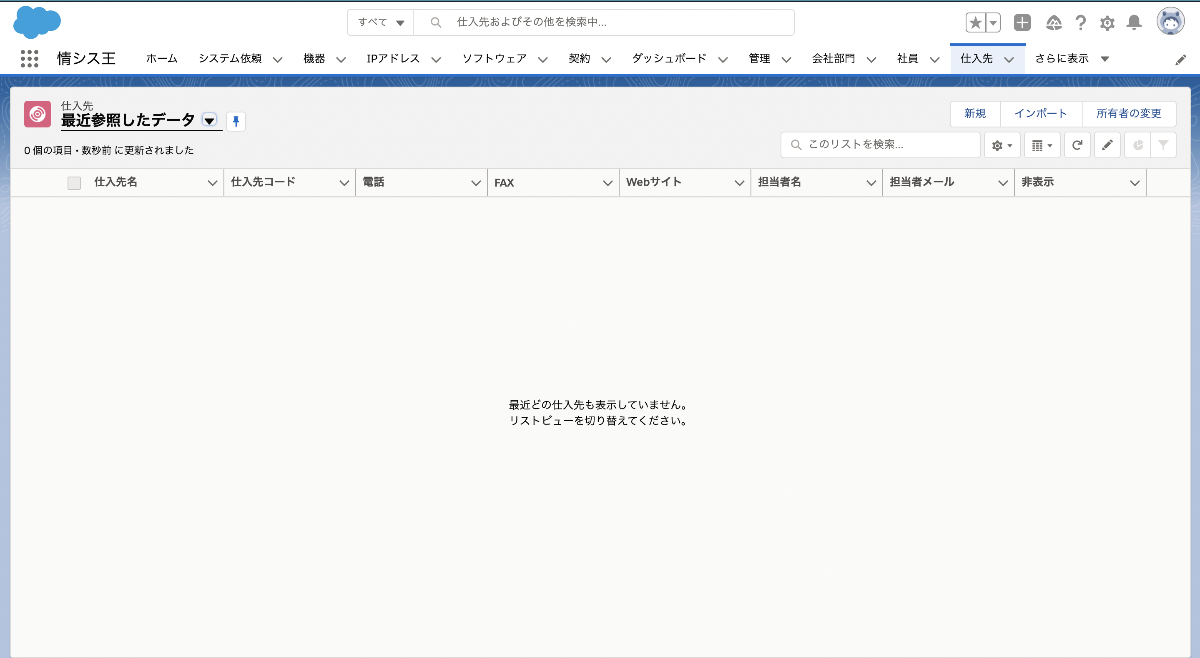Open the user profile avatar
The image size is (1200, 658).
pos(1171,21)
